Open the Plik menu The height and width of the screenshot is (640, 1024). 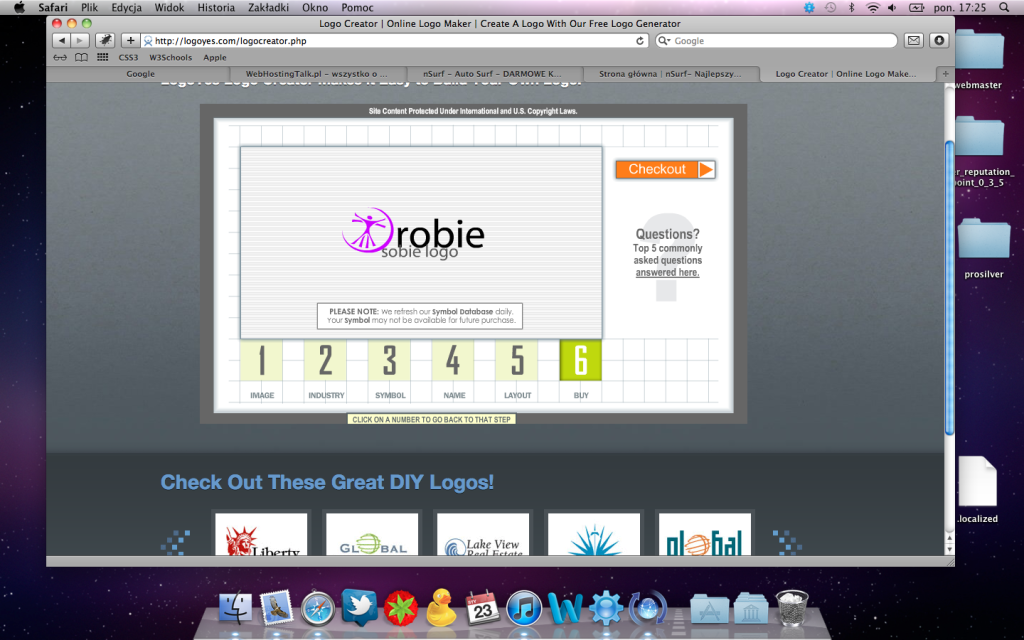(x=89, y=7)
